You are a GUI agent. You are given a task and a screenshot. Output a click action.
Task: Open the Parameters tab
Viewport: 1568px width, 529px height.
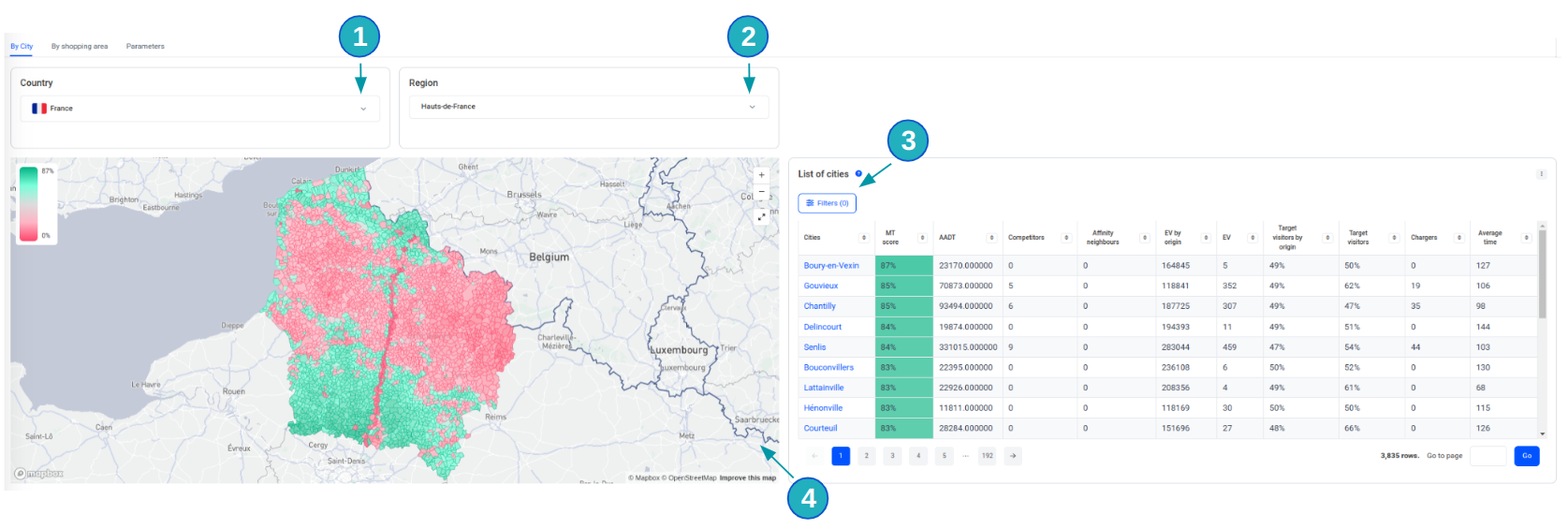coord(145,46)
